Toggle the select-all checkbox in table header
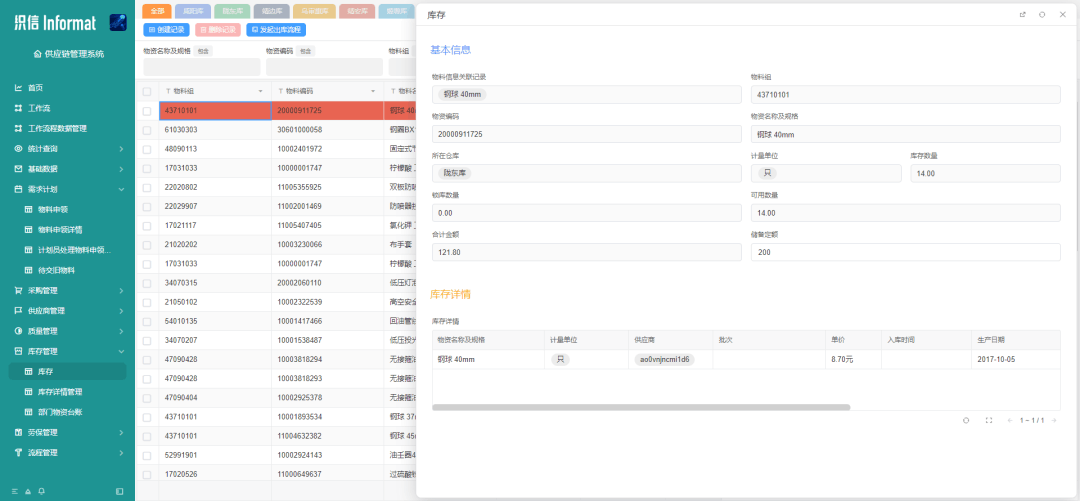 coord(147,91)
